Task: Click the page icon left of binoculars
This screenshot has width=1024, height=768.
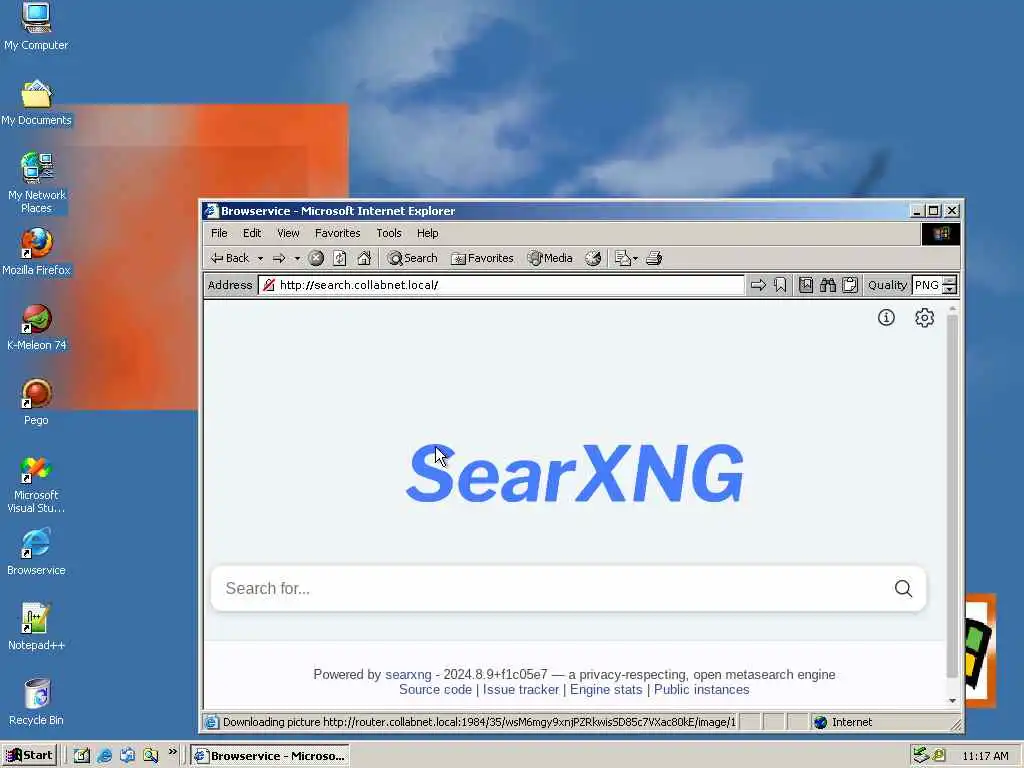Action: (806, 285)
